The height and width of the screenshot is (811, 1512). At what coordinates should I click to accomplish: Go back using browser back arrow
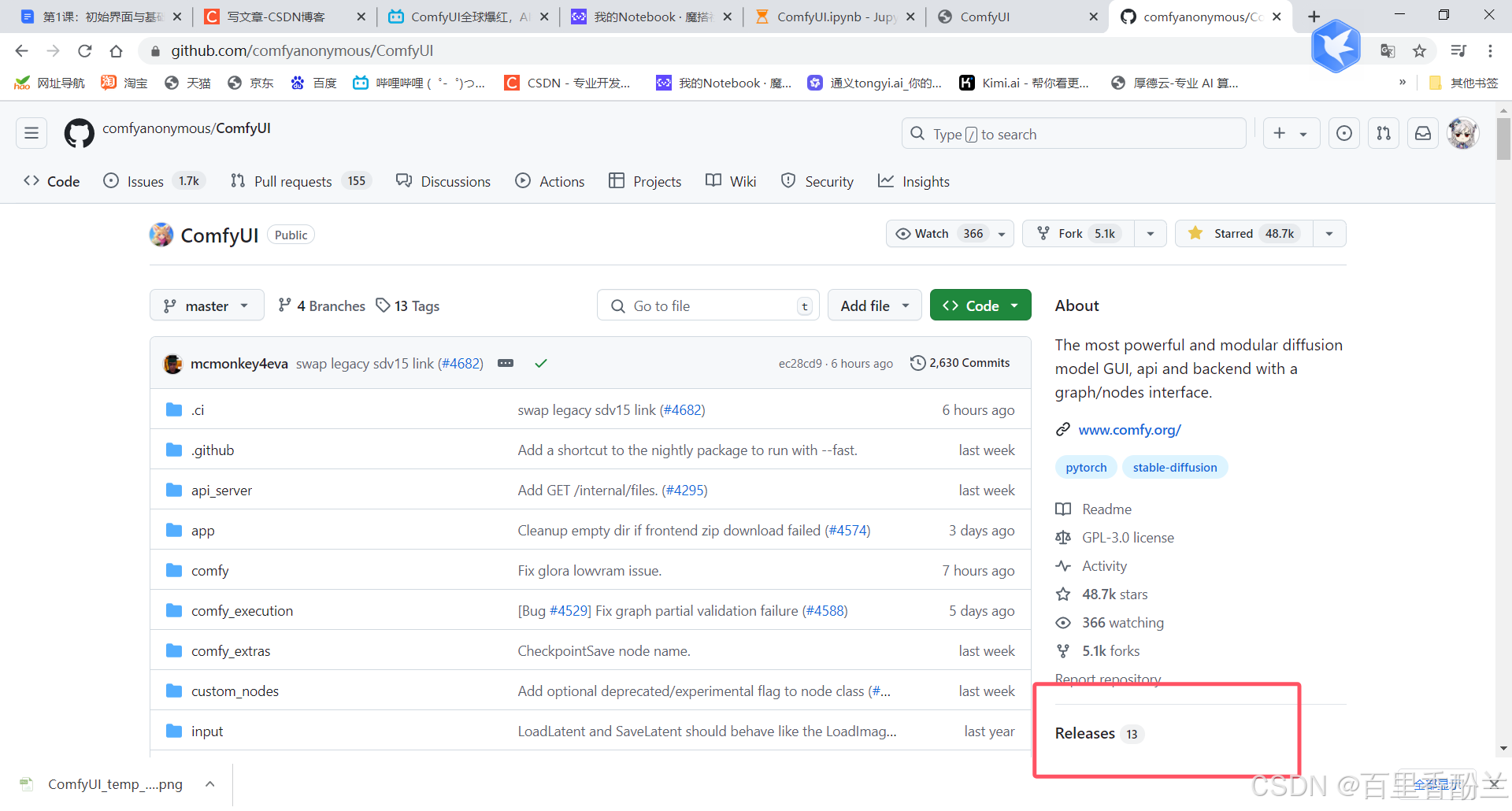22,50
